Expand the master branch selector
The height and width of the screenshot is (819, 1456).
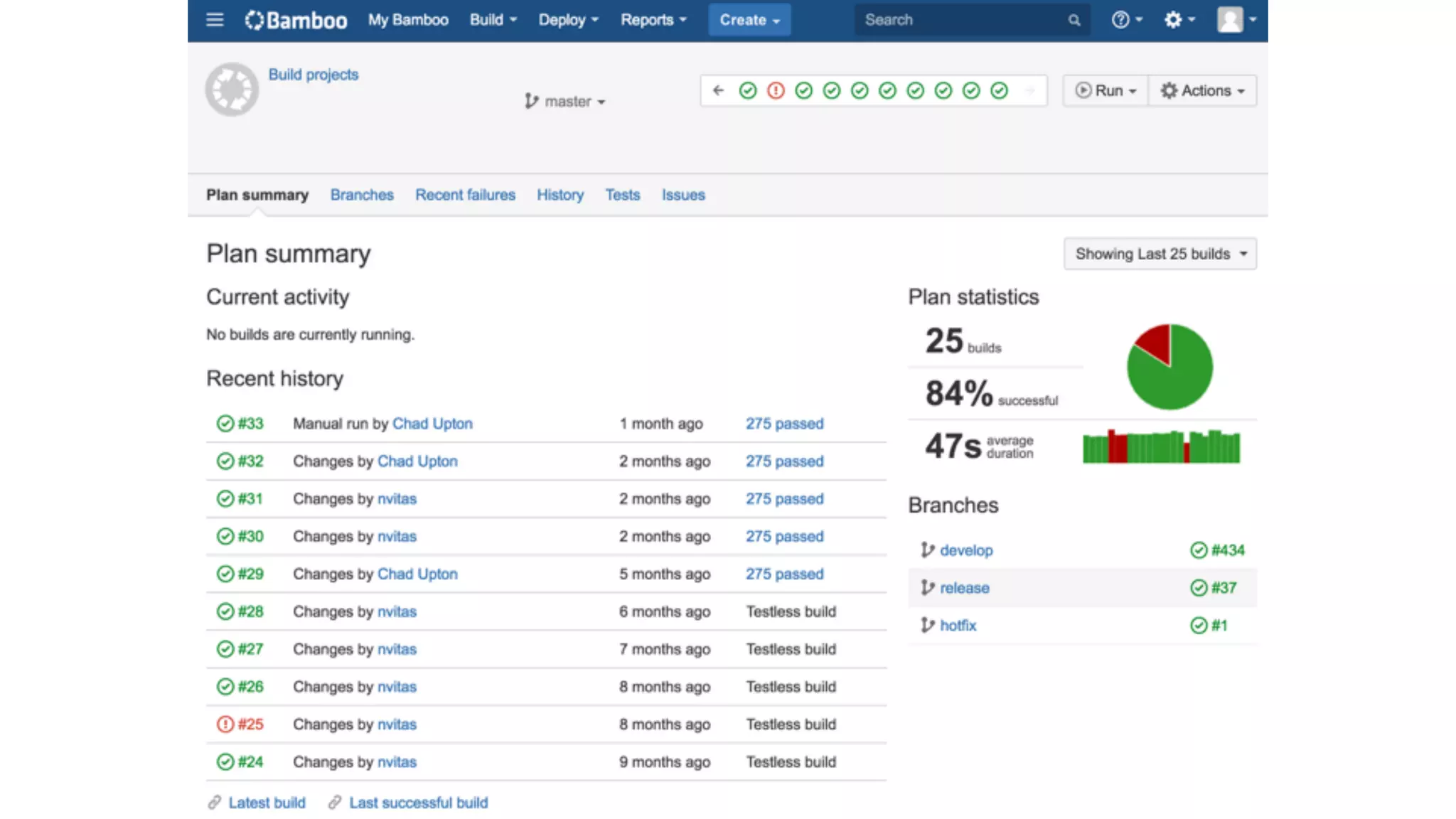click(566, 102)
